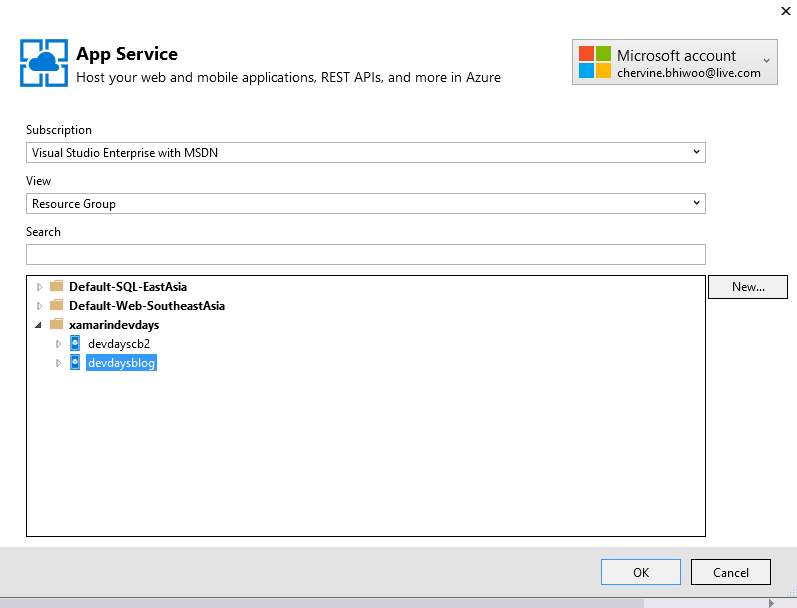The image size is (797, 608).
Task: Click the Microsoft account logo
Action: pyautogui.click(x=595, y=62)
